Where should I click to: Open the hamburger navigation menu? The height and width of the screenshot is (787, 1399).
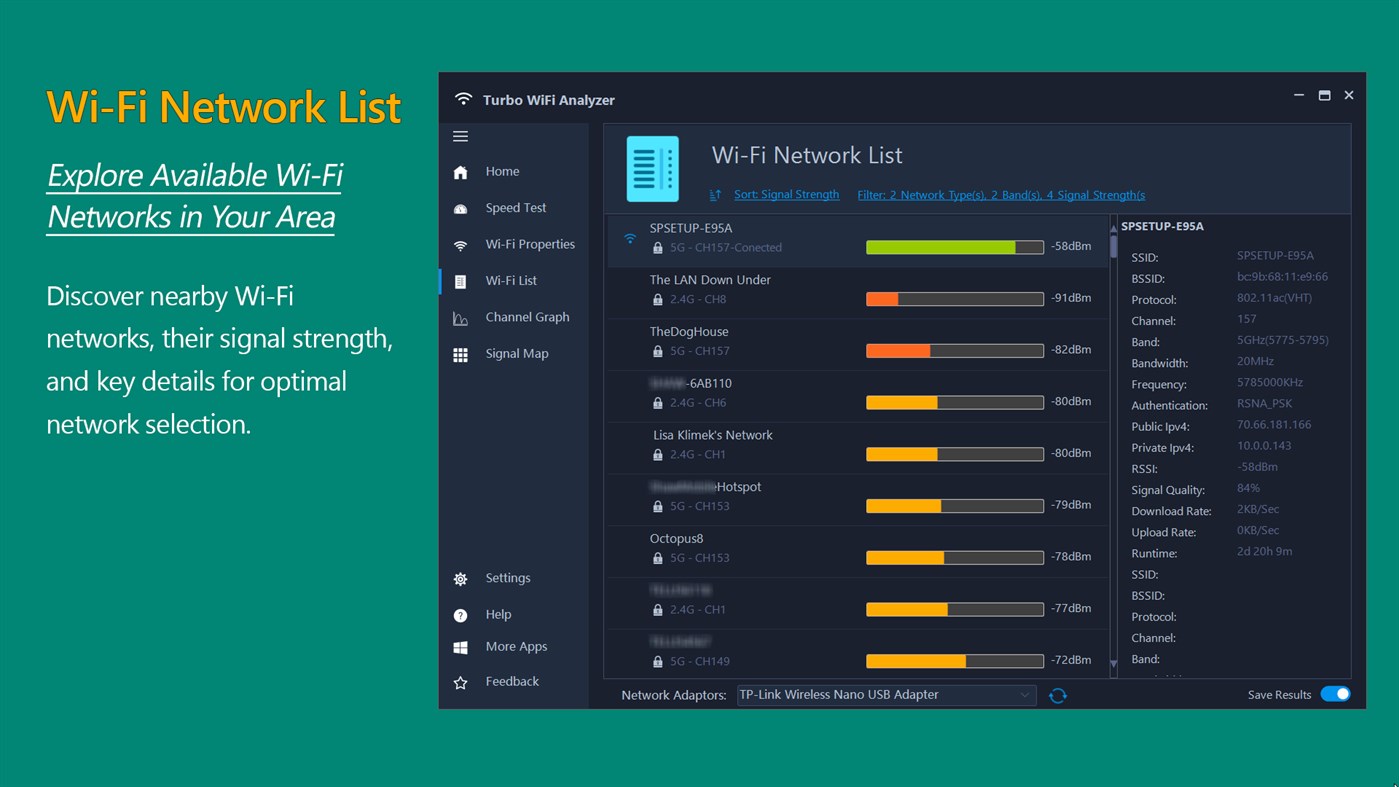[460, 136]
